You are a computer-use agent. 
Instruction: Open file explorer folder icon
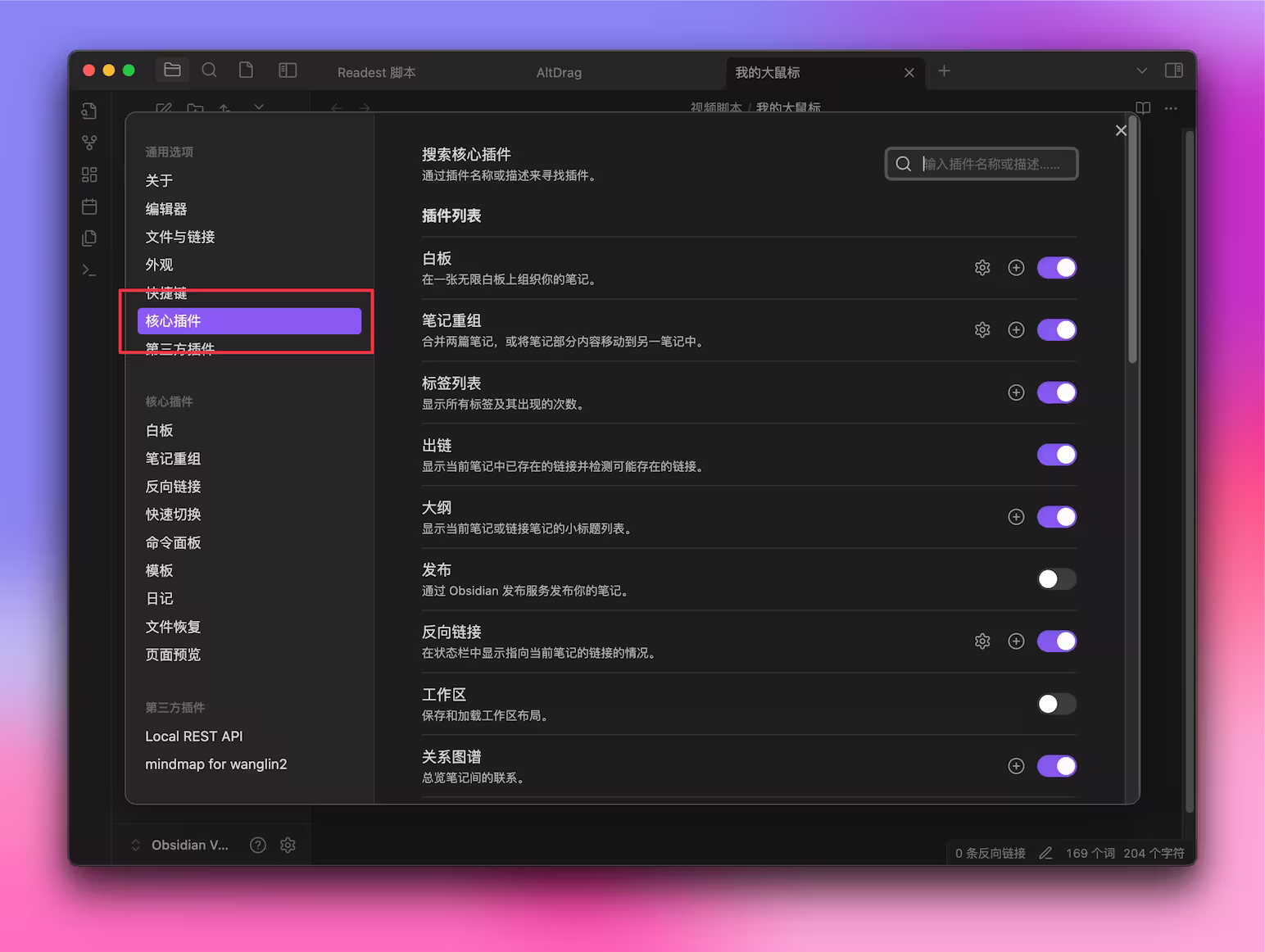(172, 70)
